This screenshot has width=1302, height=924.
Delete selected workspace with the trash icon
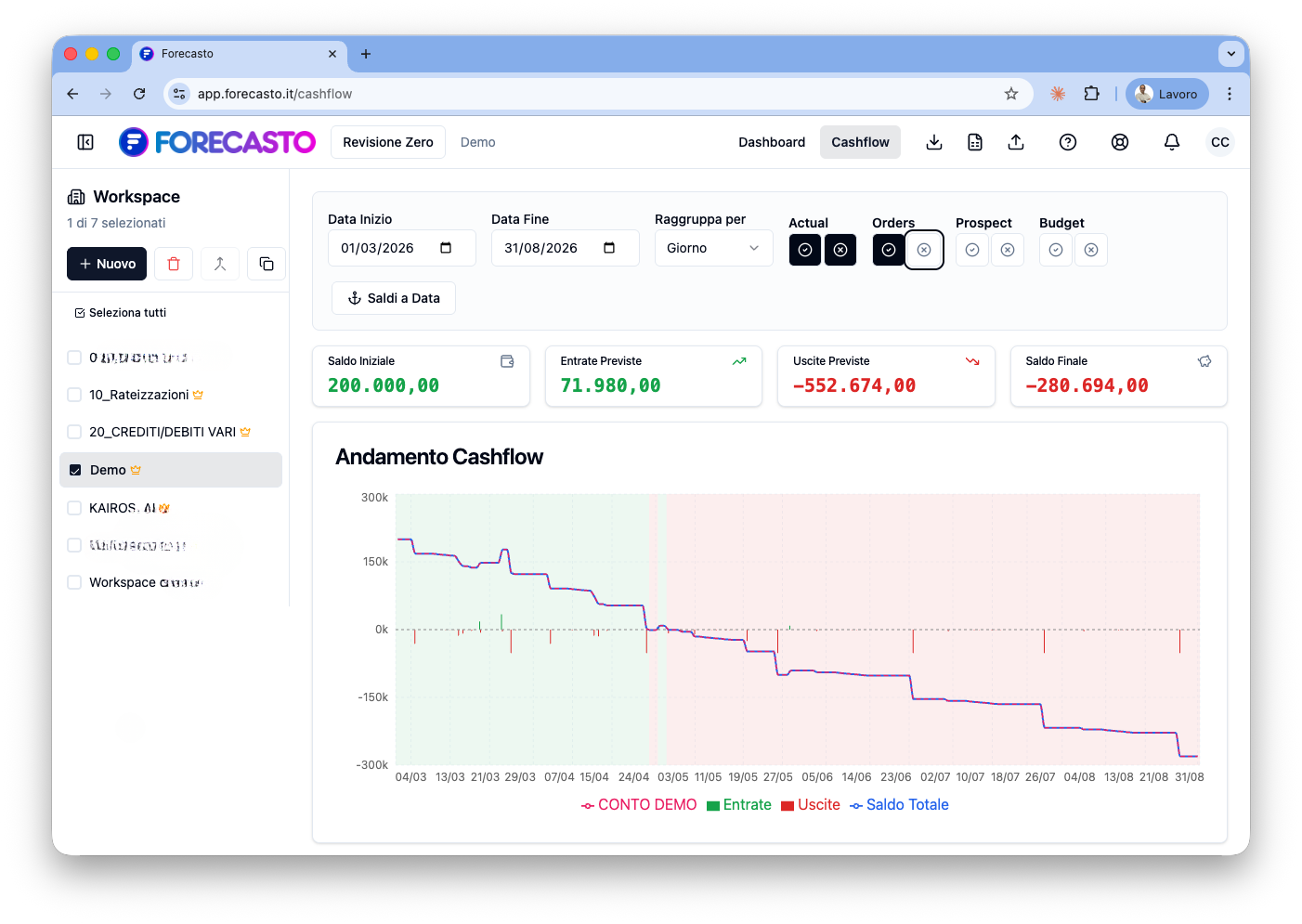coord(173,264)
